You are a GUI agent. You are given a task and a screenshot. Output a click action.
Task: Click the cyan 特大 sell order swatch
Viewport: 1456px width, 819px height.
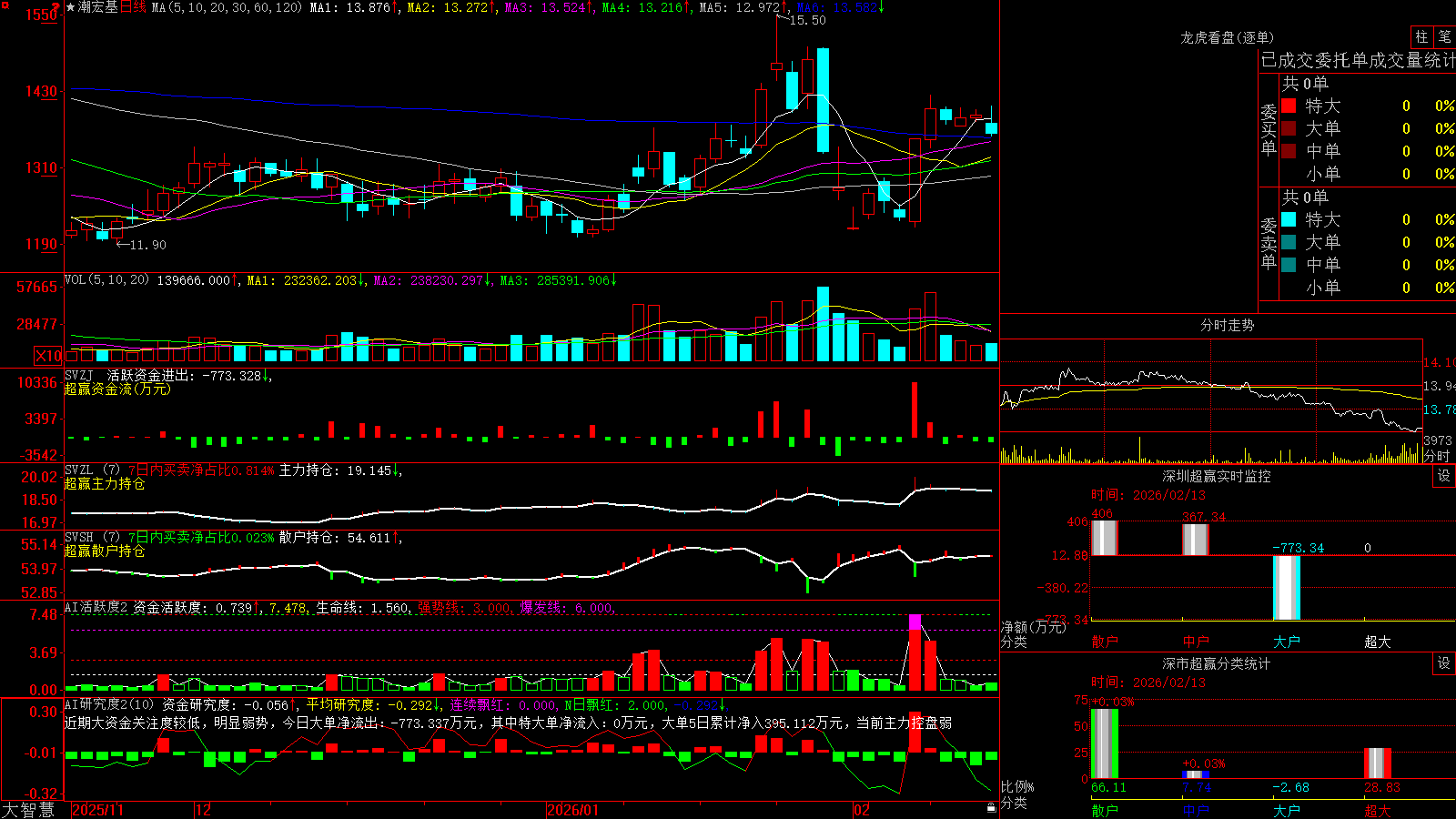(x=1289, y=219)
